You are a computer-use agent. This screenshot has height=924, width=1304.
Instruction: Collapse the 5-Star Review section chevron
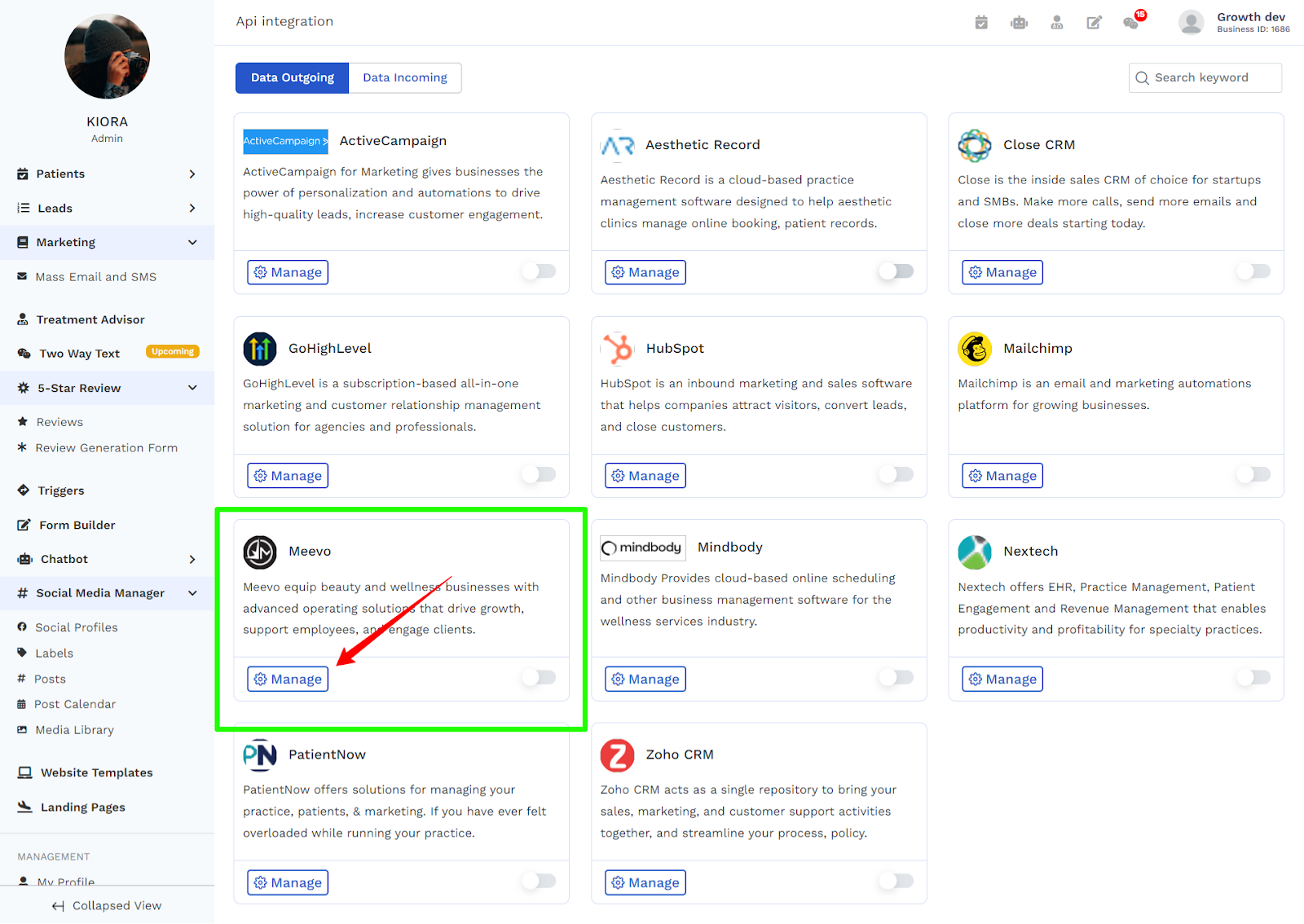[x=192, y=388]
